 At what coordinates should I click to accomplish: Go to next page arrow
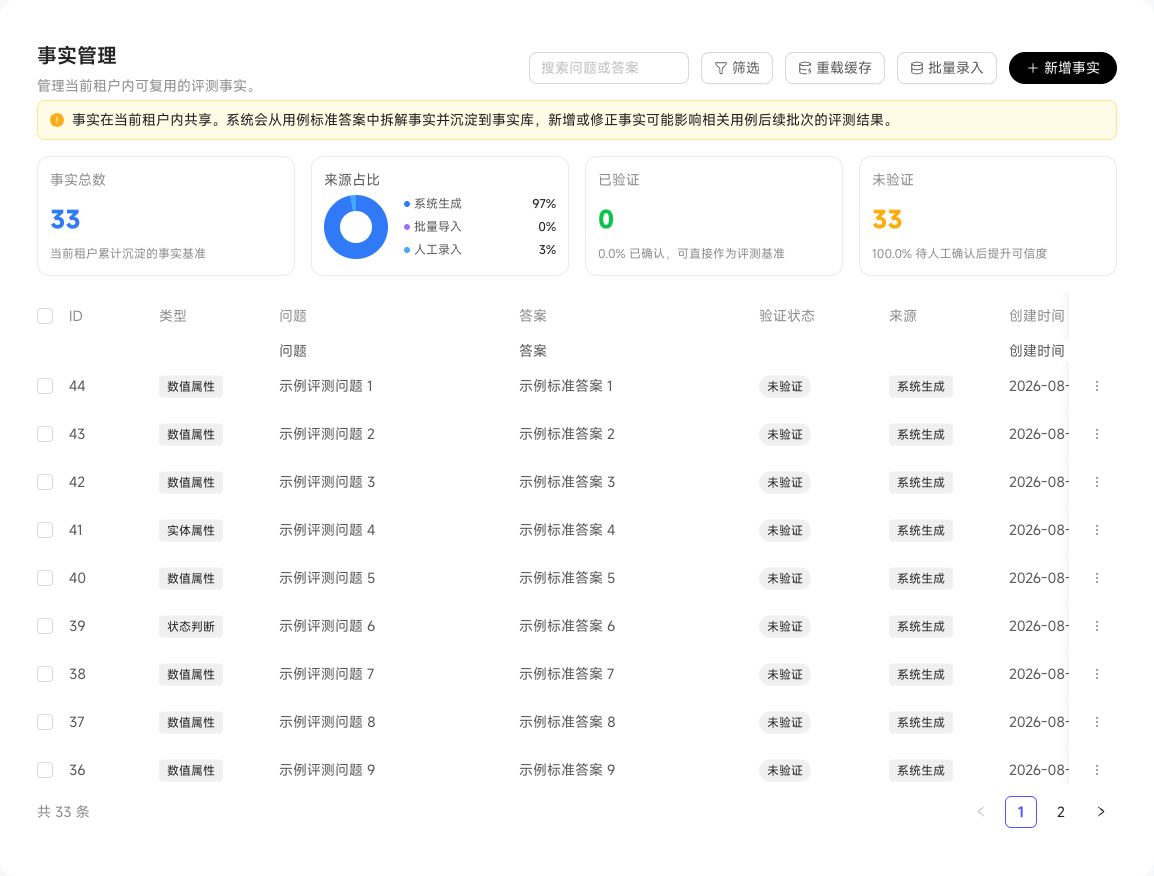click(1101, 812)
